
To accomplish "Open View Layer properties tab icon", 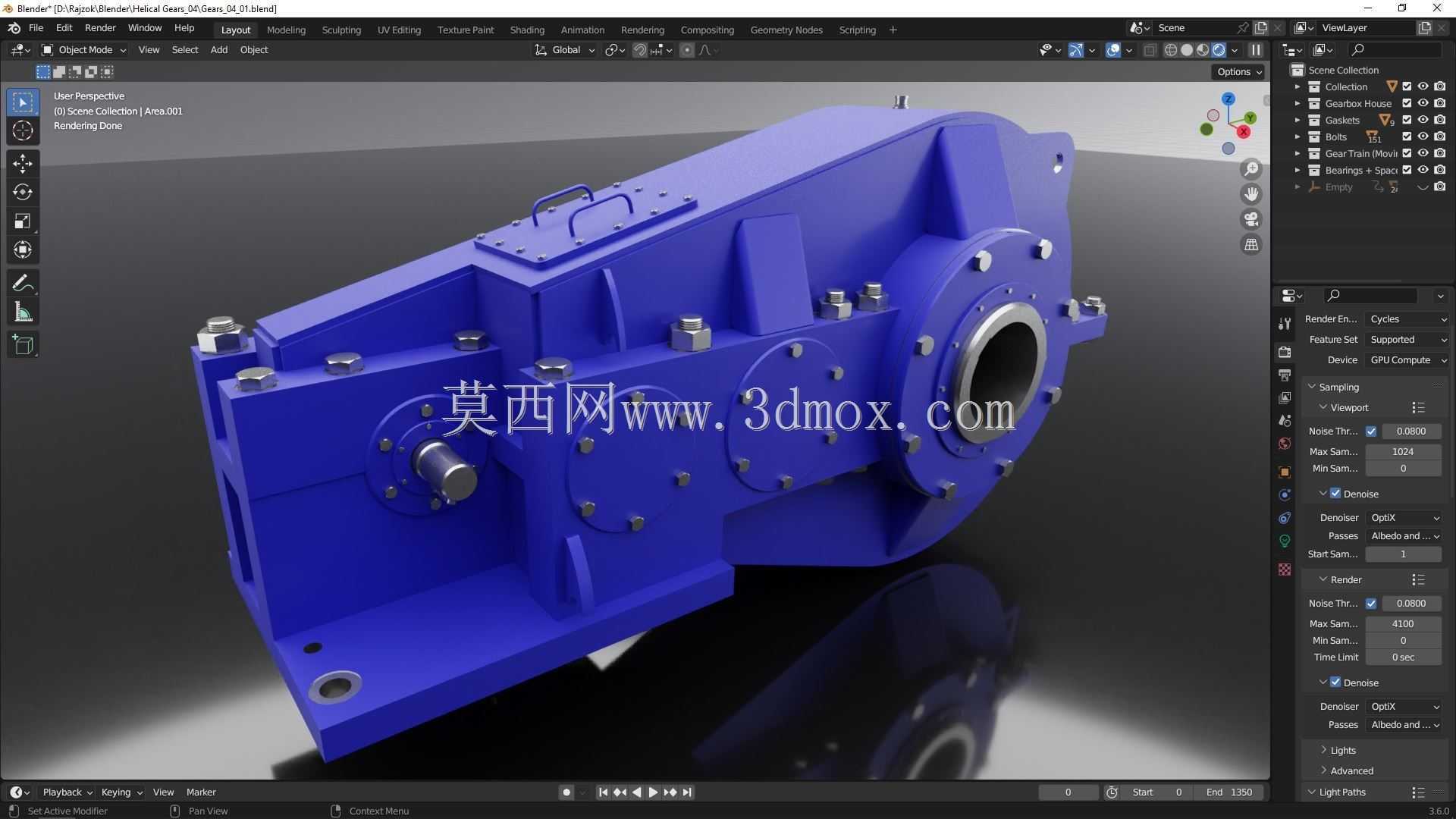I will point(1285,397).
